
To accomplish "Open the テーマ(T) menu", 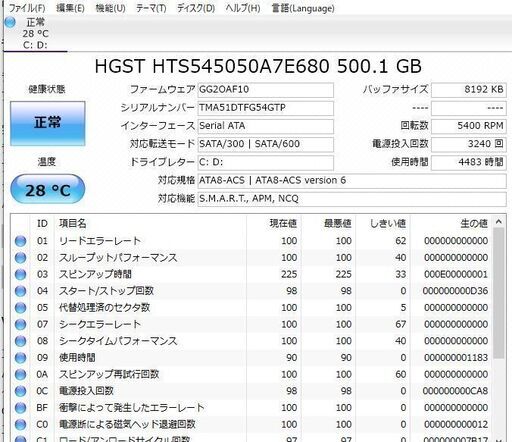I will pos(151,8).
